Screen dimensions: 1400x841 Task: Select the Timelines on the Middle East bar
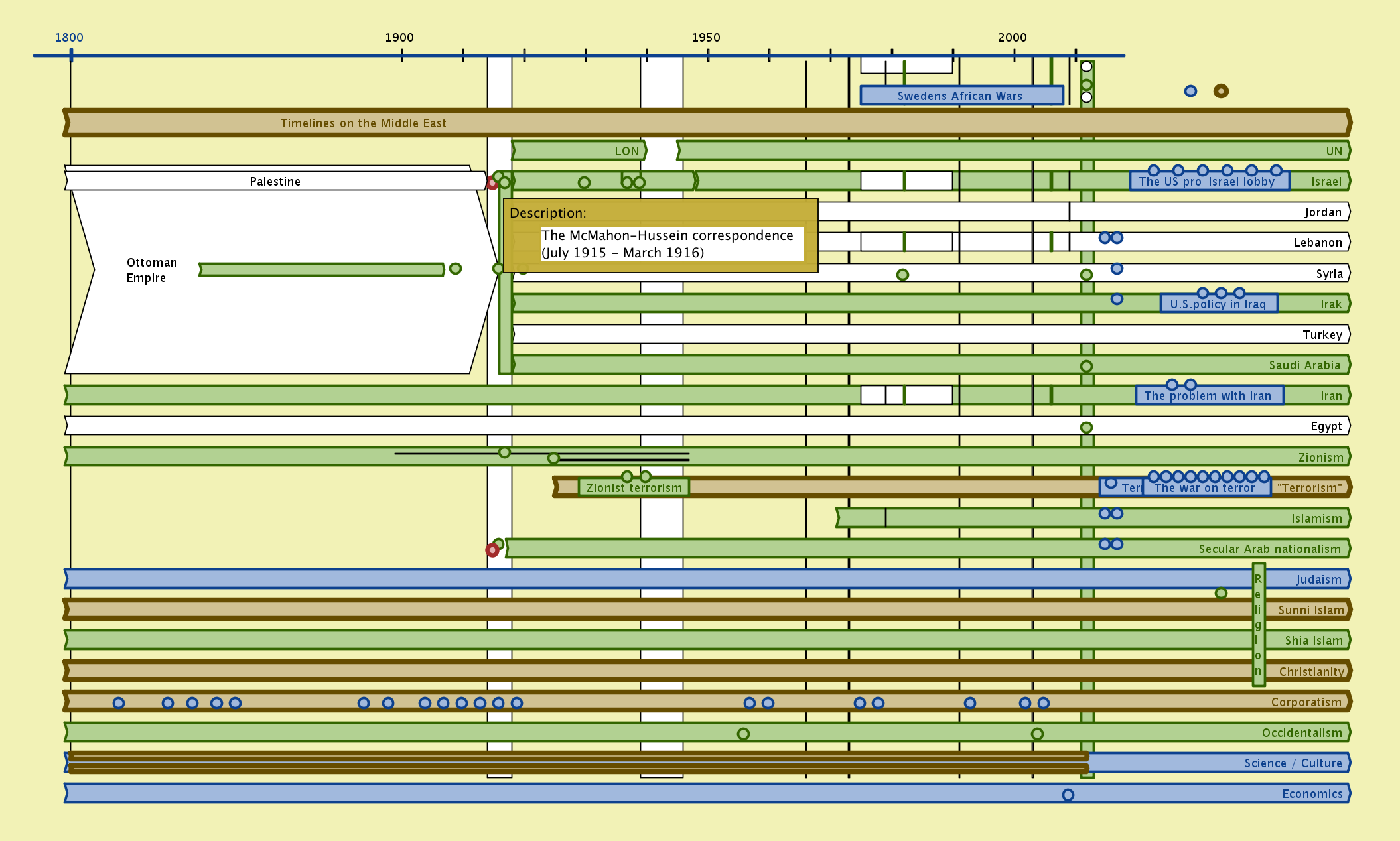363,123
